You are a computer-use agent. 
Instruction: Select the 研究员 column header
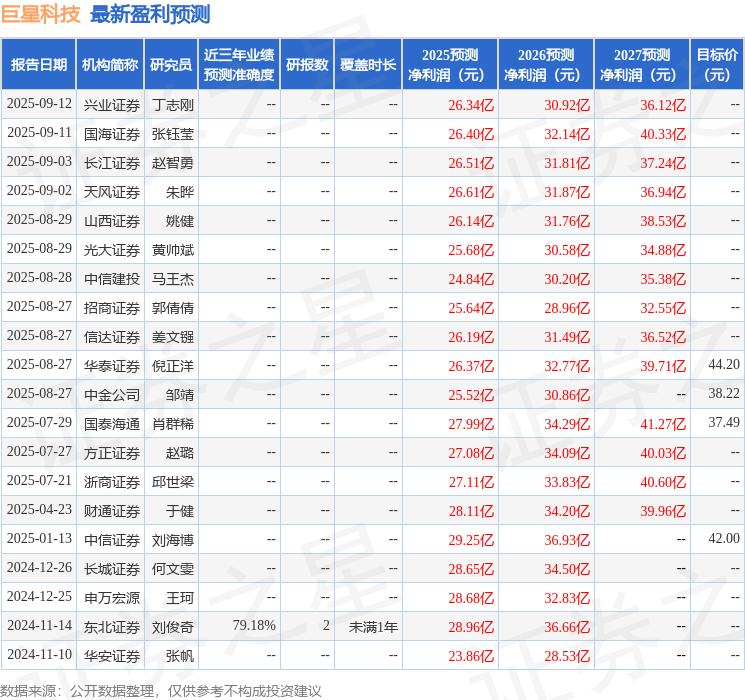(x=171, y=65)
